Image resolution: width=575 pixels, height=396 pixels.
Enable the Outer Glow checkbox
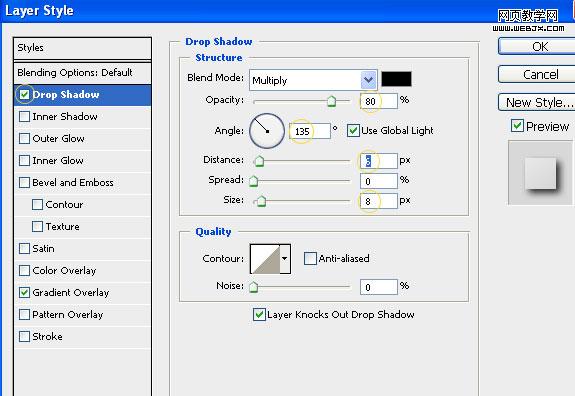[x=25, y=139]
